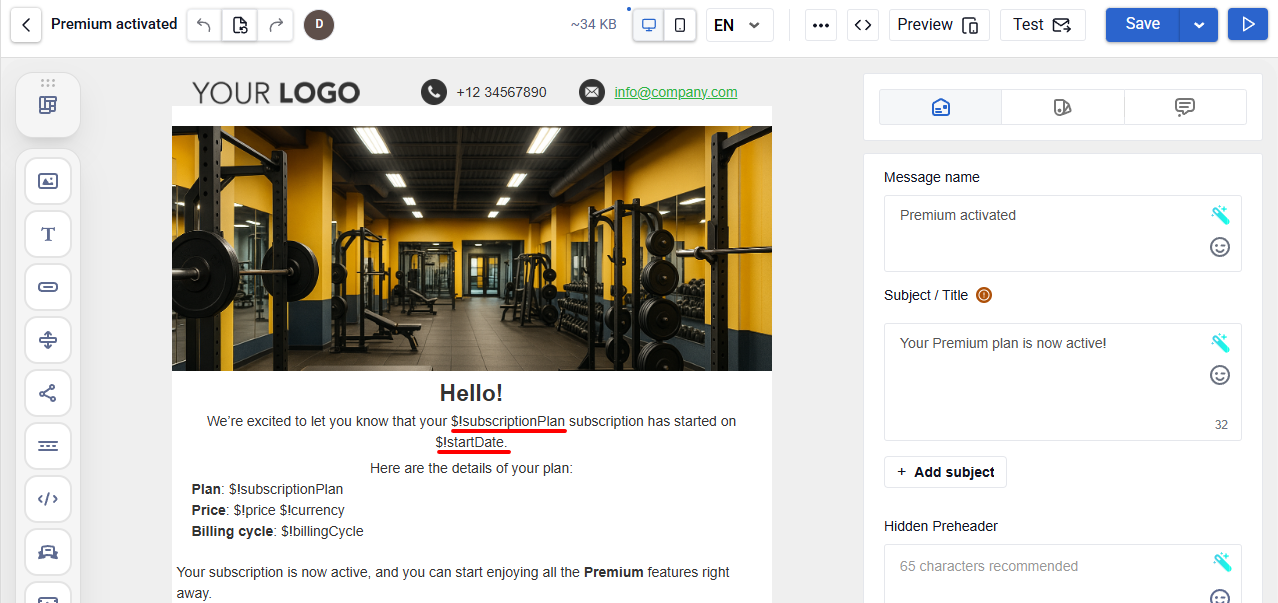Viewport: 1278px width, 603px height.
Task: Click the Billing cycle line in email
Action: [278, 531]
